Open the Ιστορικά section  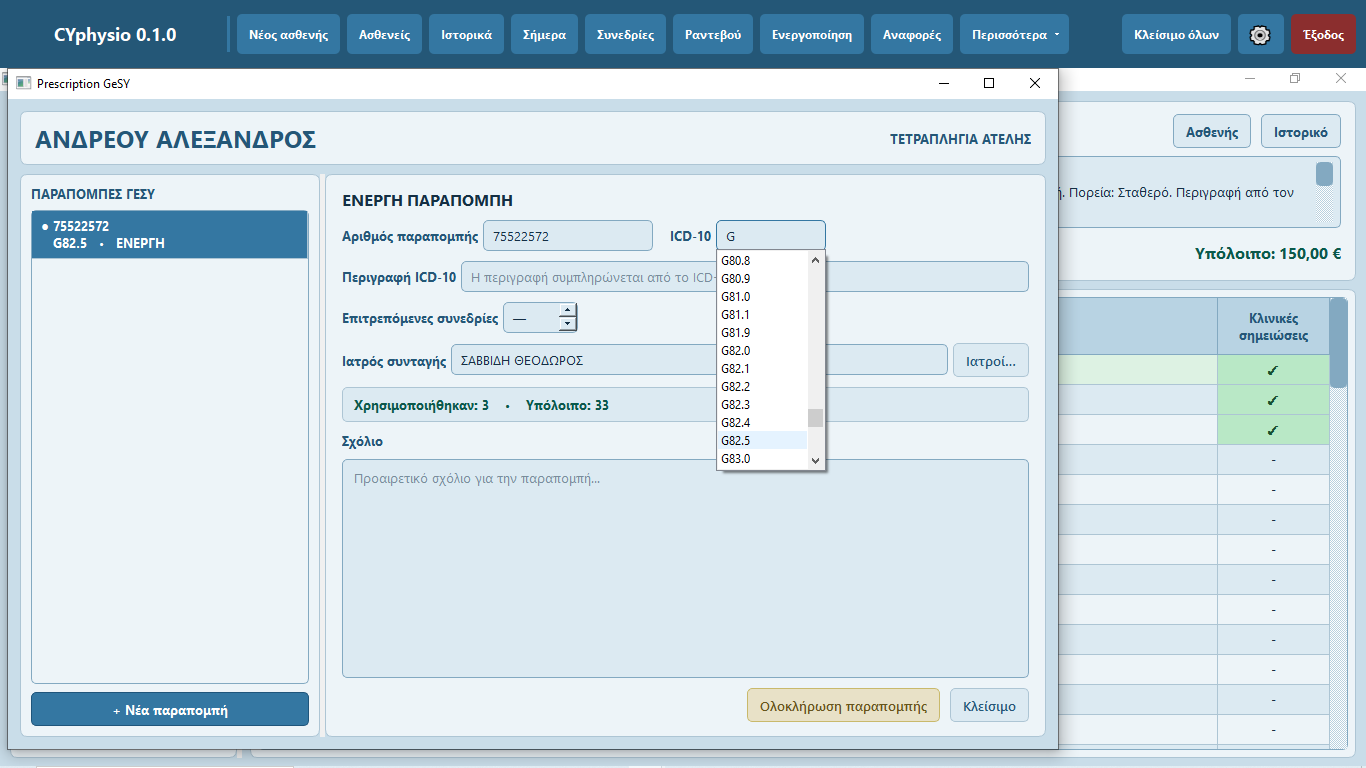[x=466, y=34]
